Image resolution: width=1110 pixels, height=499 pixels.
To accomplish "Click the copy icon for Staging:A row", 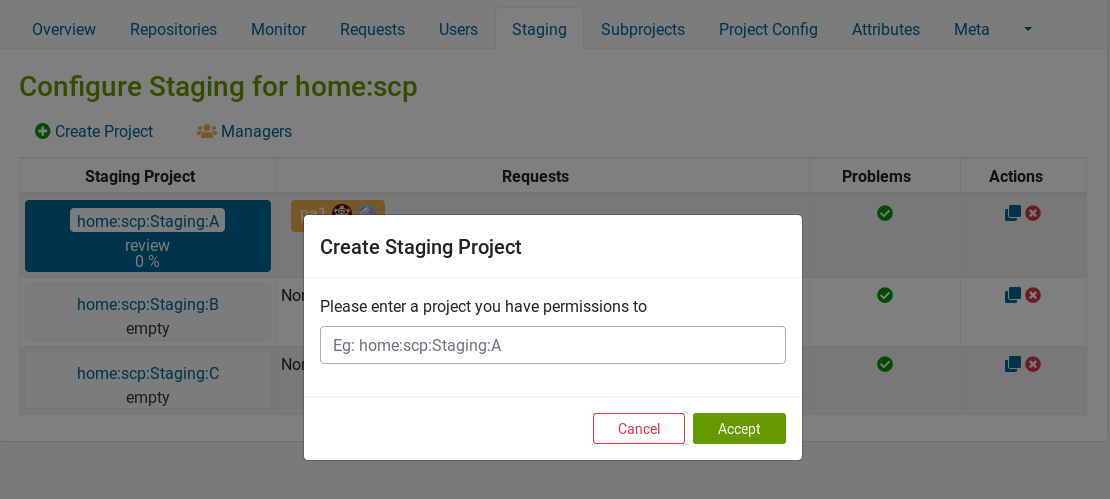I will [x=1012, y=213].
